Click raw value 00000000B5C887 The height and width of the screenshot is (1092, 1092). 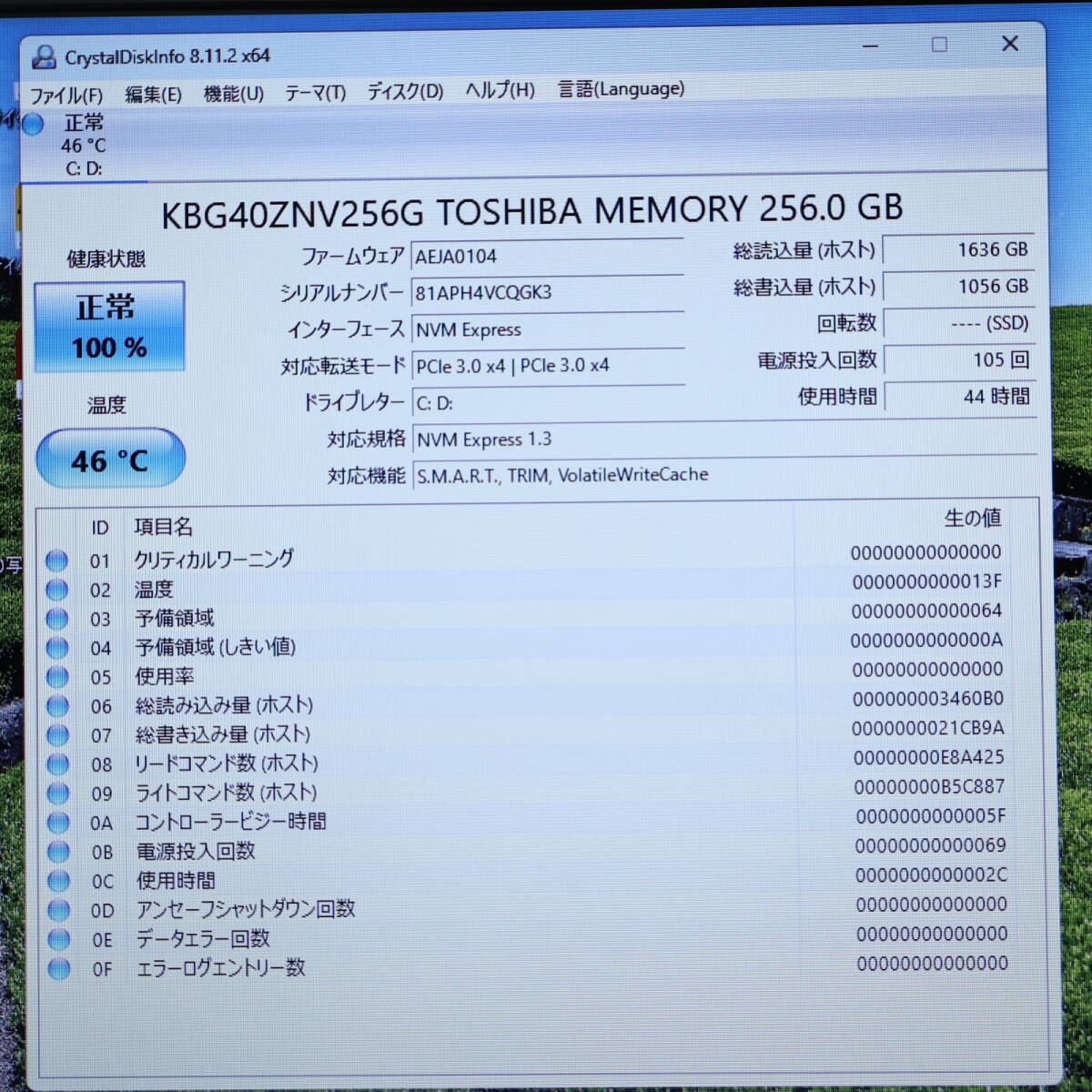(929, 786)
